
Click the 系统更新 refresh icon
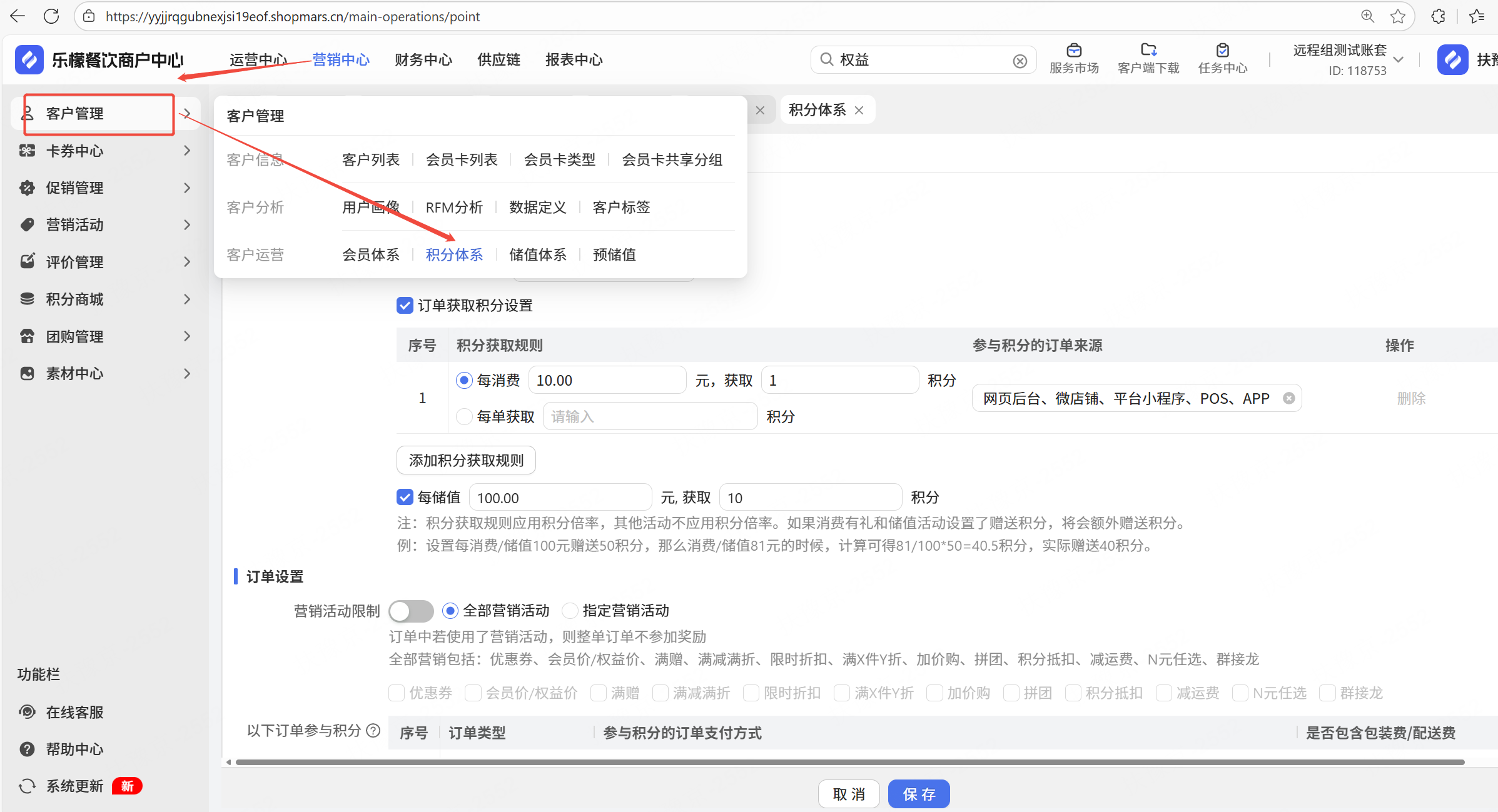[27, 786]
